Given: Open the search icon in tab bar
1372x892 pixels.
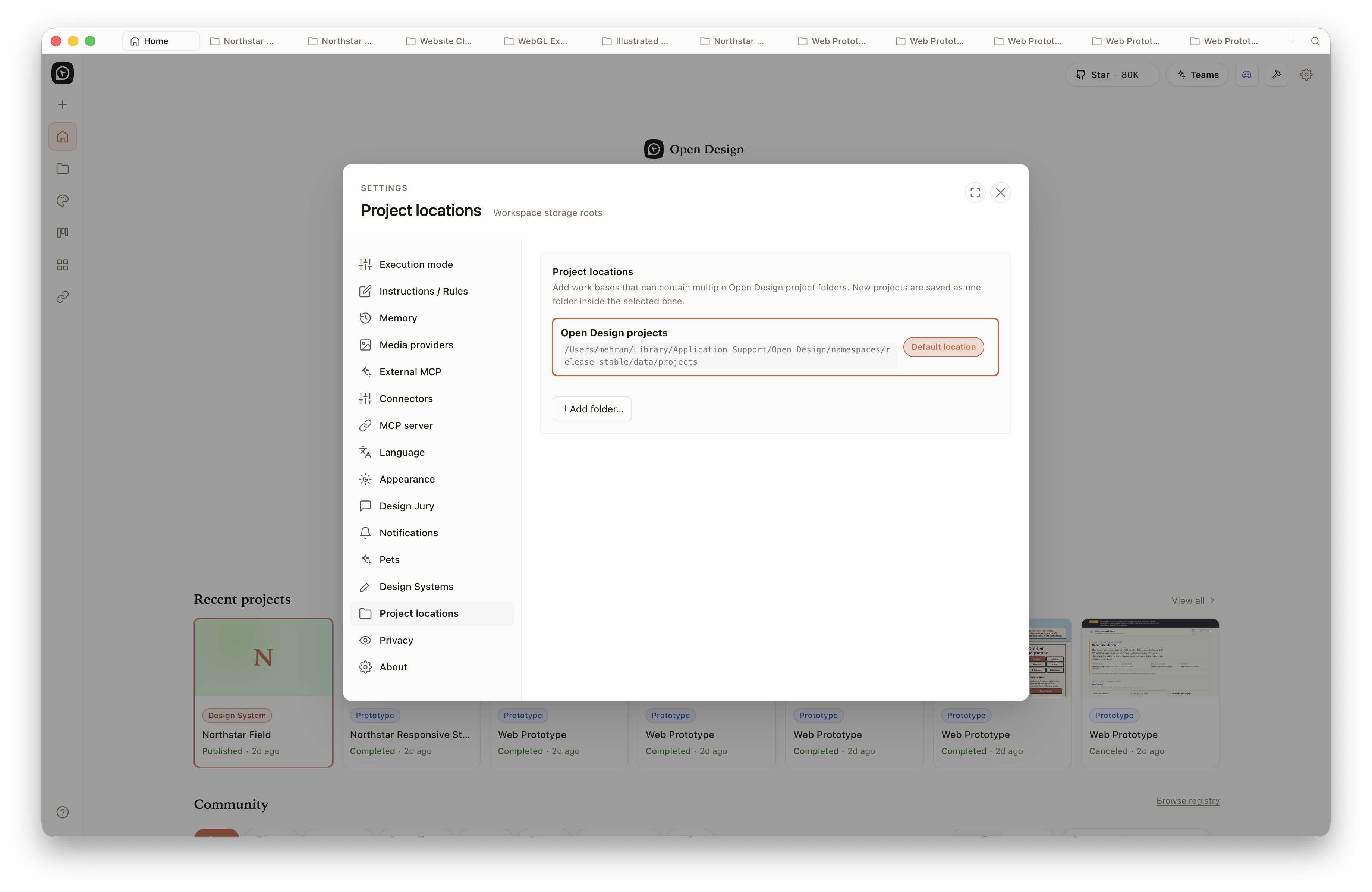Looking at the screenshot, I should click(1315, 41).
